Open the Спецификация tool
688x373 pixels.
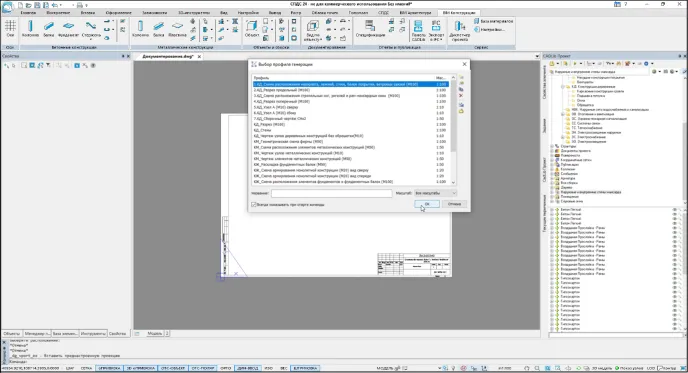[370, 29]
